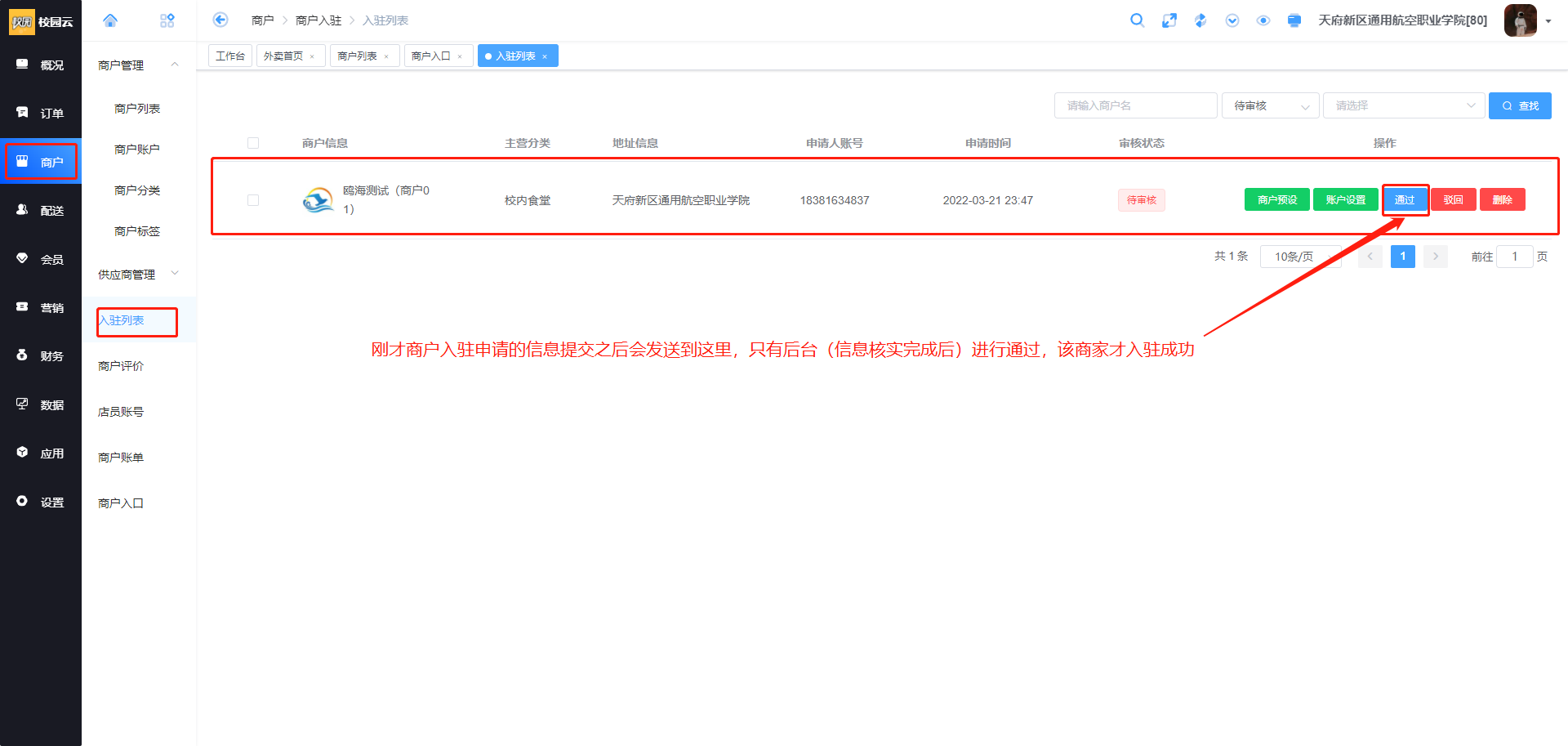Open 商户账户 in the submenu
Image resolution: width=1568 pixels, height=746 pixels.
137,150
